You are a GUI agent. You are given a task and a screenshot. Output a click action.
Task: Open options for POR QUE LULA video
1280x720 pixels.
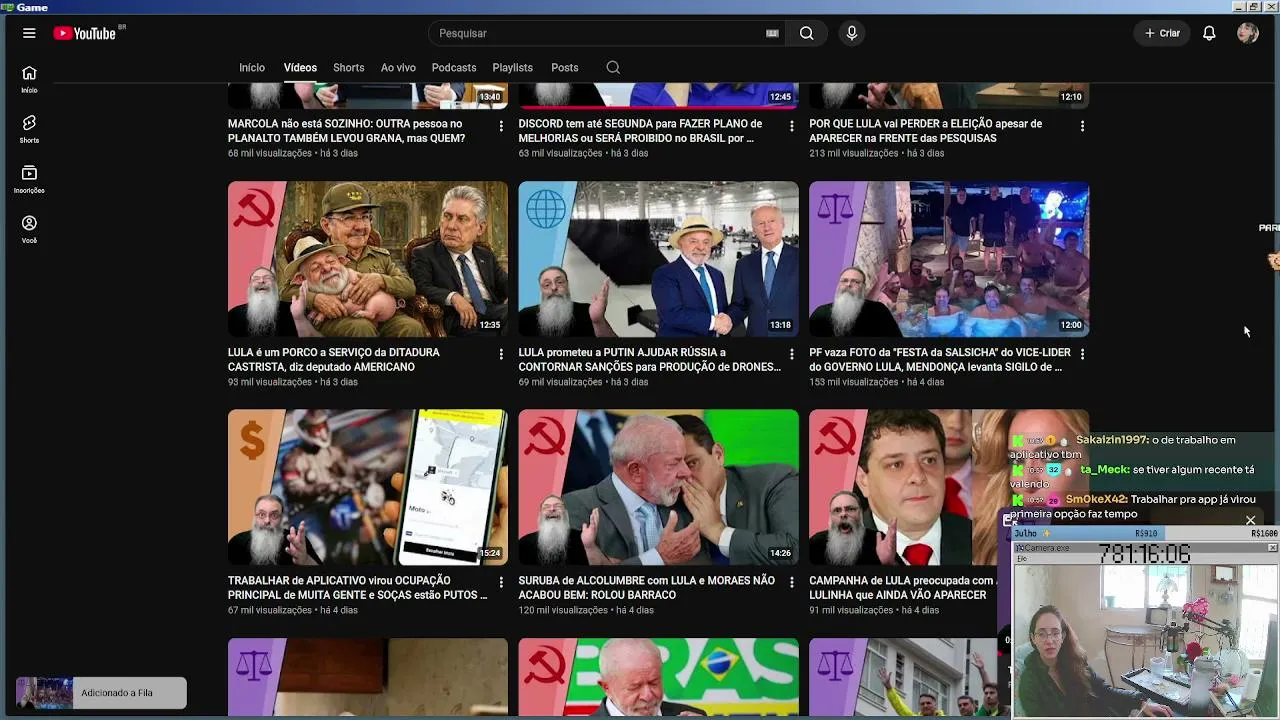[1082, 126]
